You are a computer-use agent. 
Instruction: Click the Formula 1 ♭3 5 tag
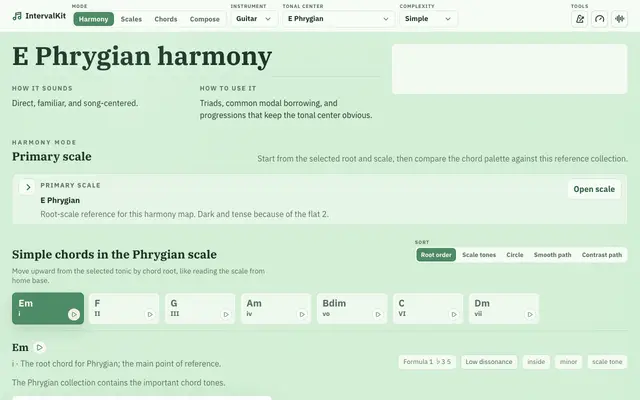tap(427, 362)
